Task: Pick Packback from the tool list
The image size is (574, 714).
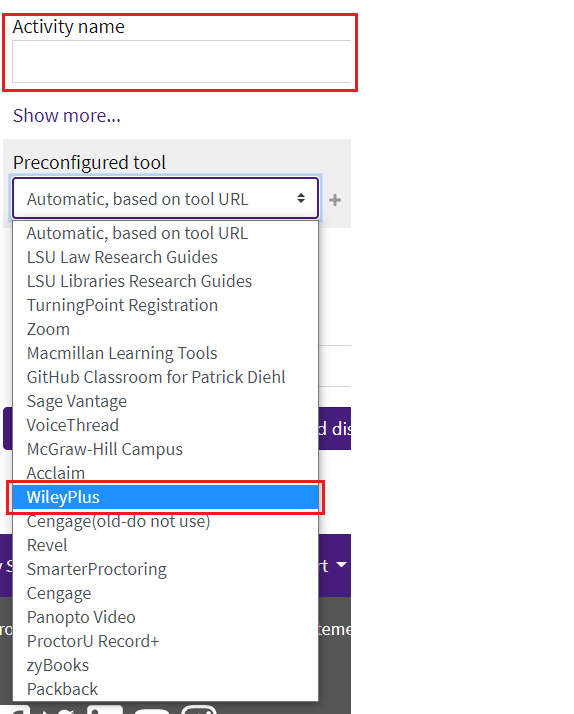Action: (165, 689)
